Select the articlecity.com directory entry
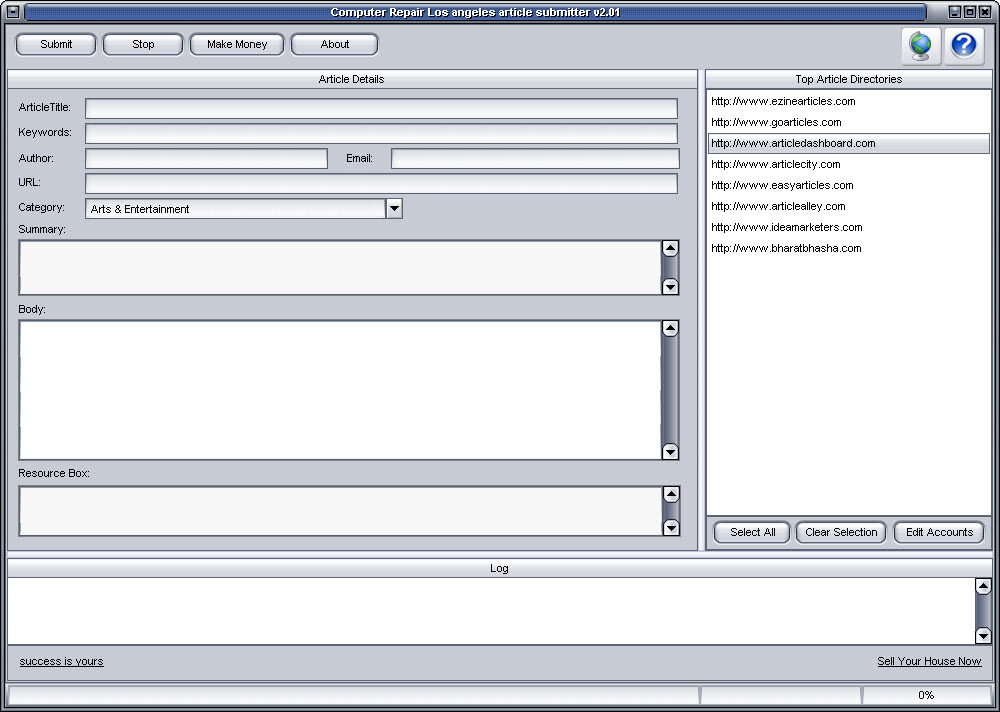 pos(775,164)
